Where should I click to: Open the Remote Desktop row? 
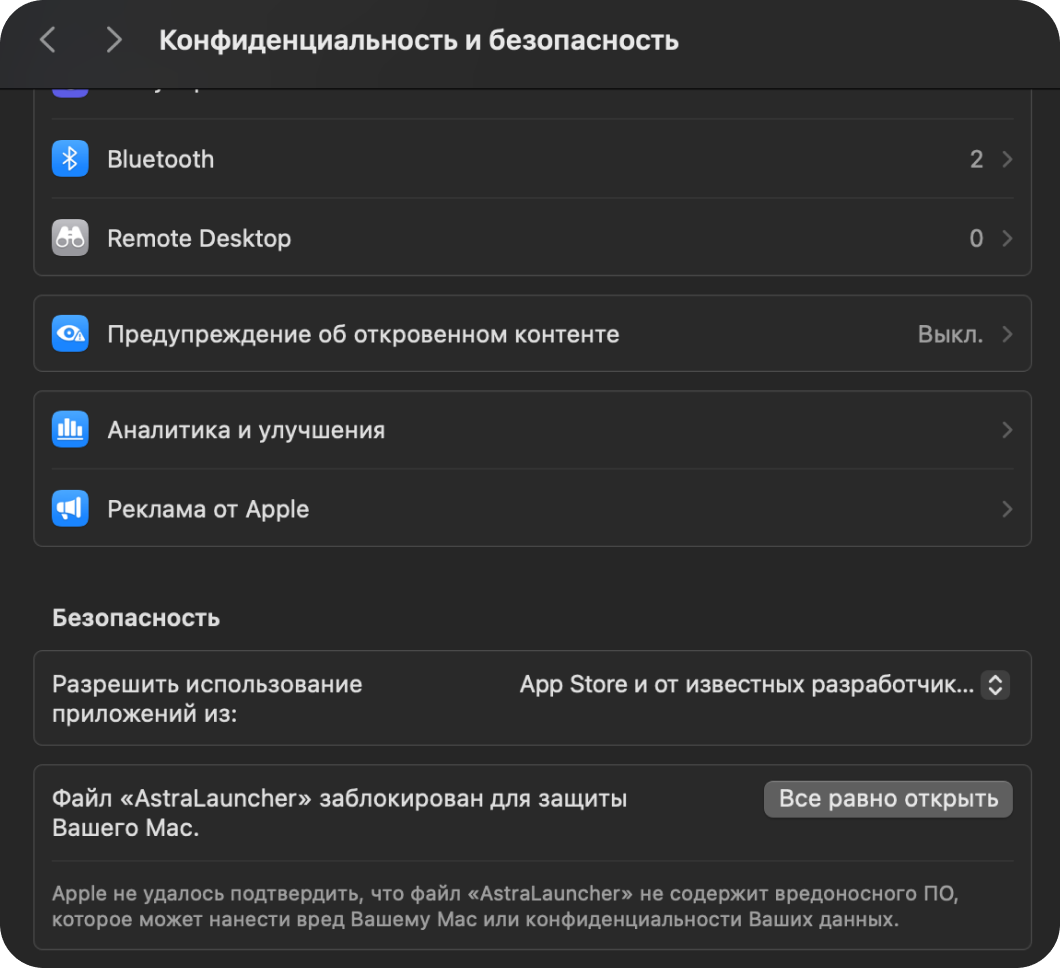(x=533, y=238)
